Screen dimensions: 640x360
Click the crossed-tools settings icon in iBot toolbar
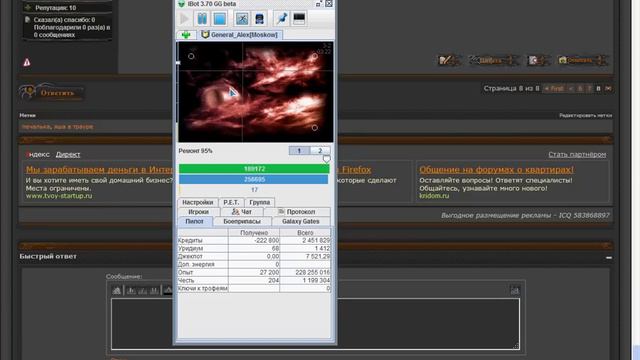pos(242,19)
